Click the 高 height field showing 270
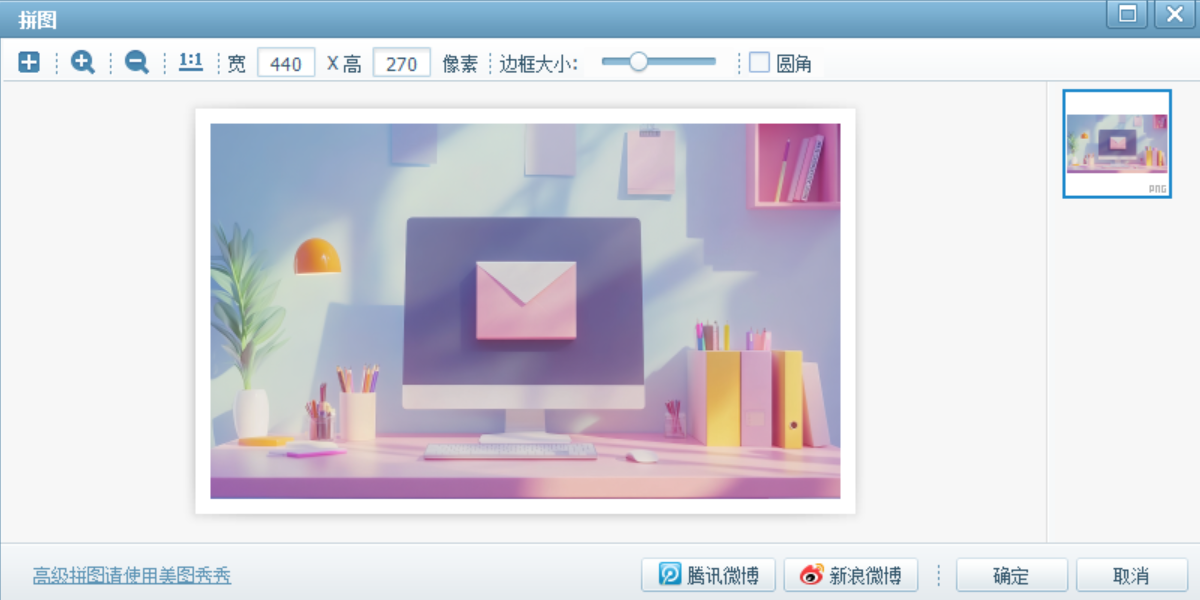Screen dimensions: 1200x600 coord(401,63)
